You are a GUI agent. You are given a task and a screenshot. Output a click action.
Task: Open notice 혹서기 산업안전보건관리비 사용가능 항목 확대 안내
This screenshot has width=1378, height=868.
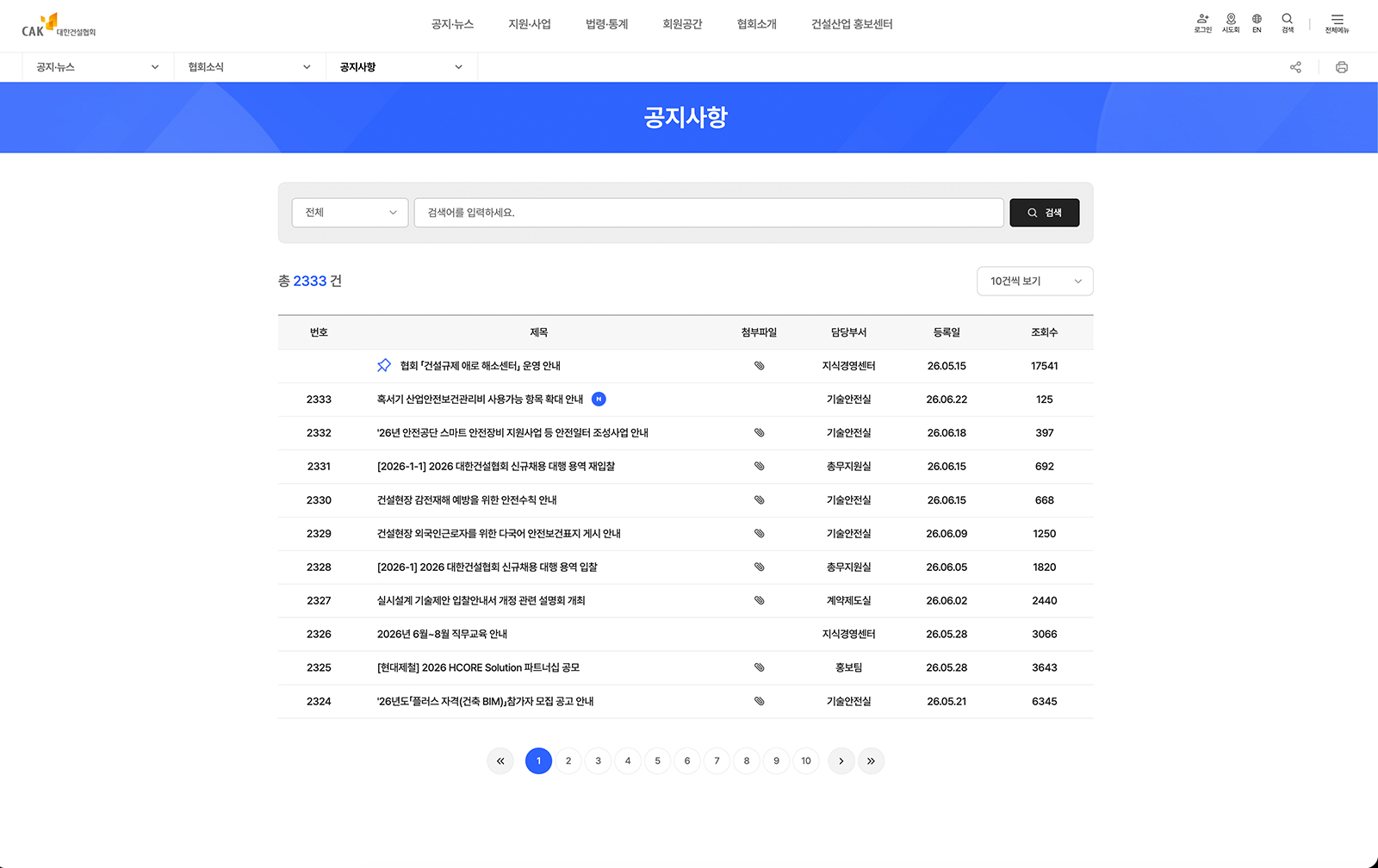point(480,400)
